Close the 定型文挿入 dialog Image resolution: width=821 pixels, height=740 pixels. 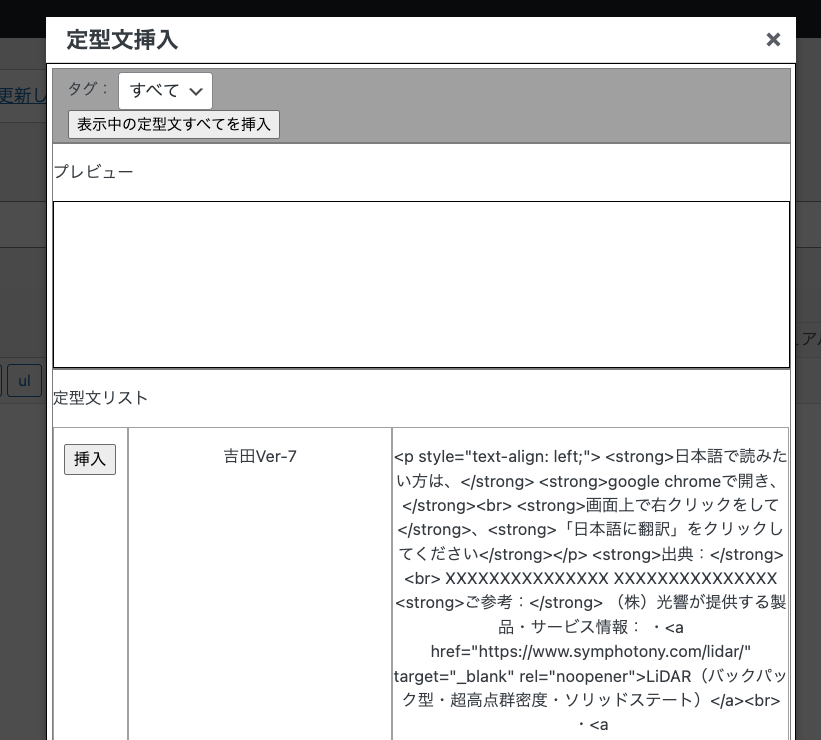pos(772,40)
